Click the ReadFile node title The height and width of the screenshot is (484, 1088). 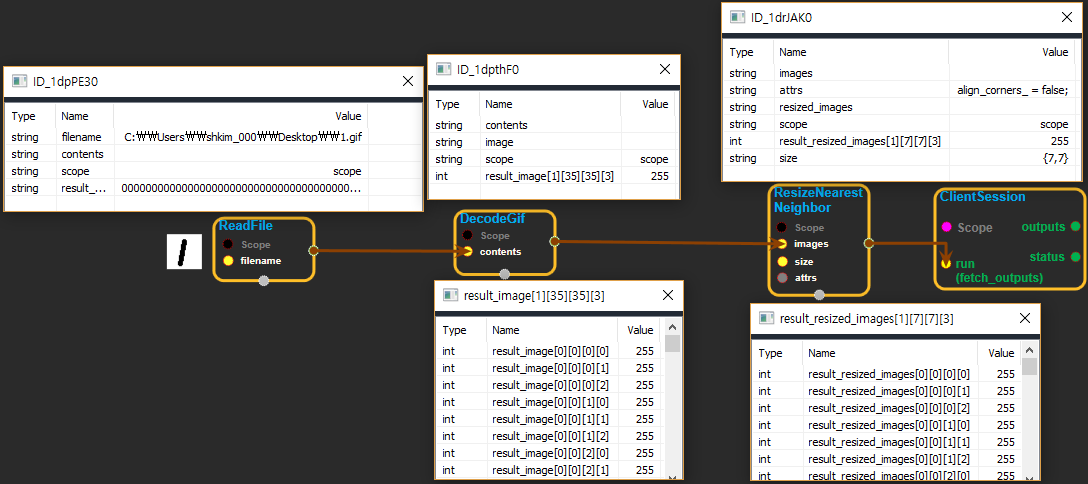(246, 226)
